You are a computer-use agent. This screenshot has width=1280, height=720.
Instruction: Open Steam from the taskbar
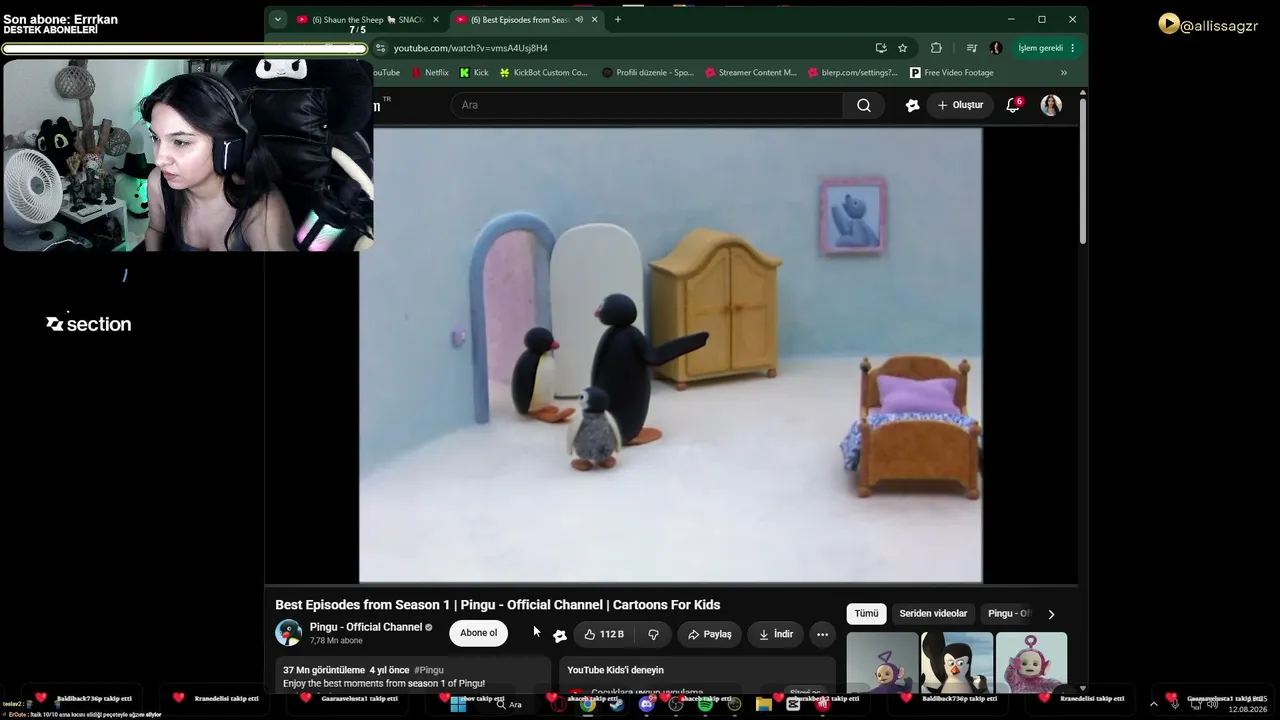pyautogui.click(x=617, y=704)
